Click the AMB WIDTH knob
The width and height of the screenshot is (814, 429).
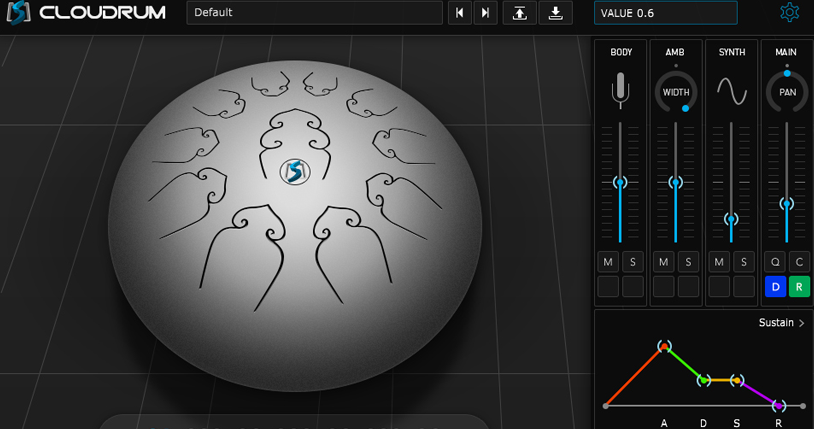[676, 92]
